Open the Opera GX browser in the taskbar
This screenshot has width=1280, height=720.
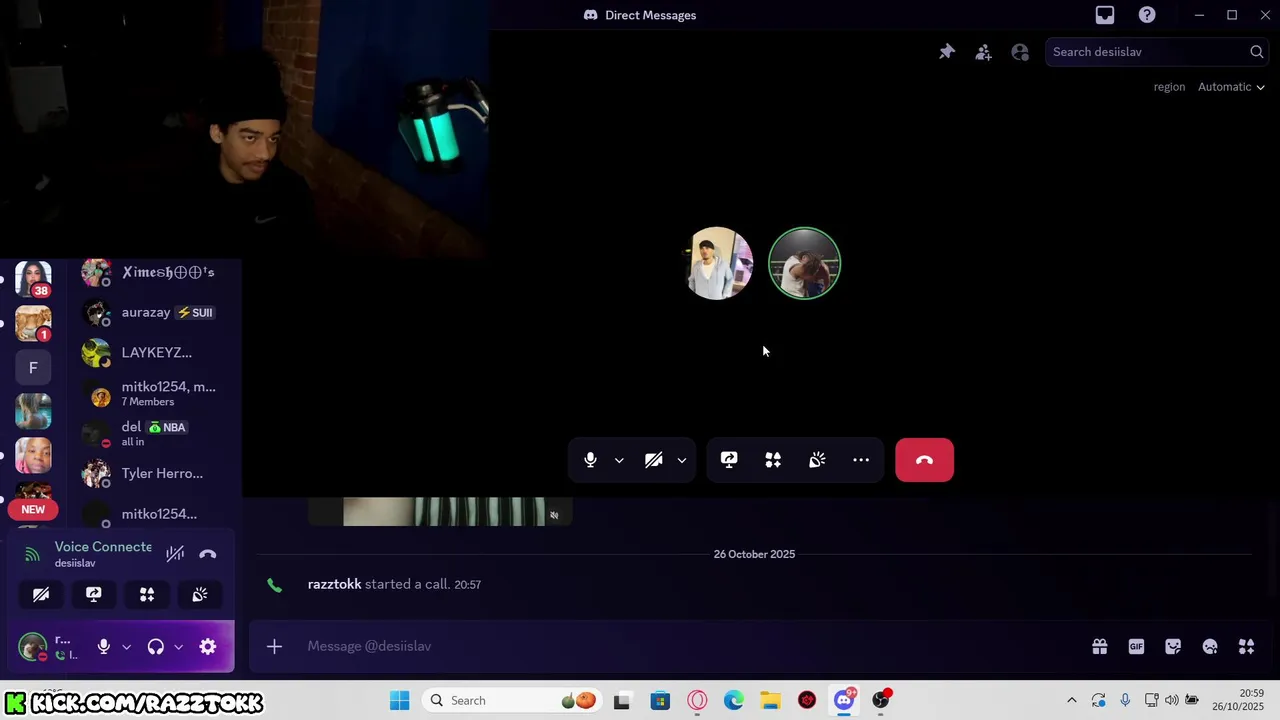(697, 700)
